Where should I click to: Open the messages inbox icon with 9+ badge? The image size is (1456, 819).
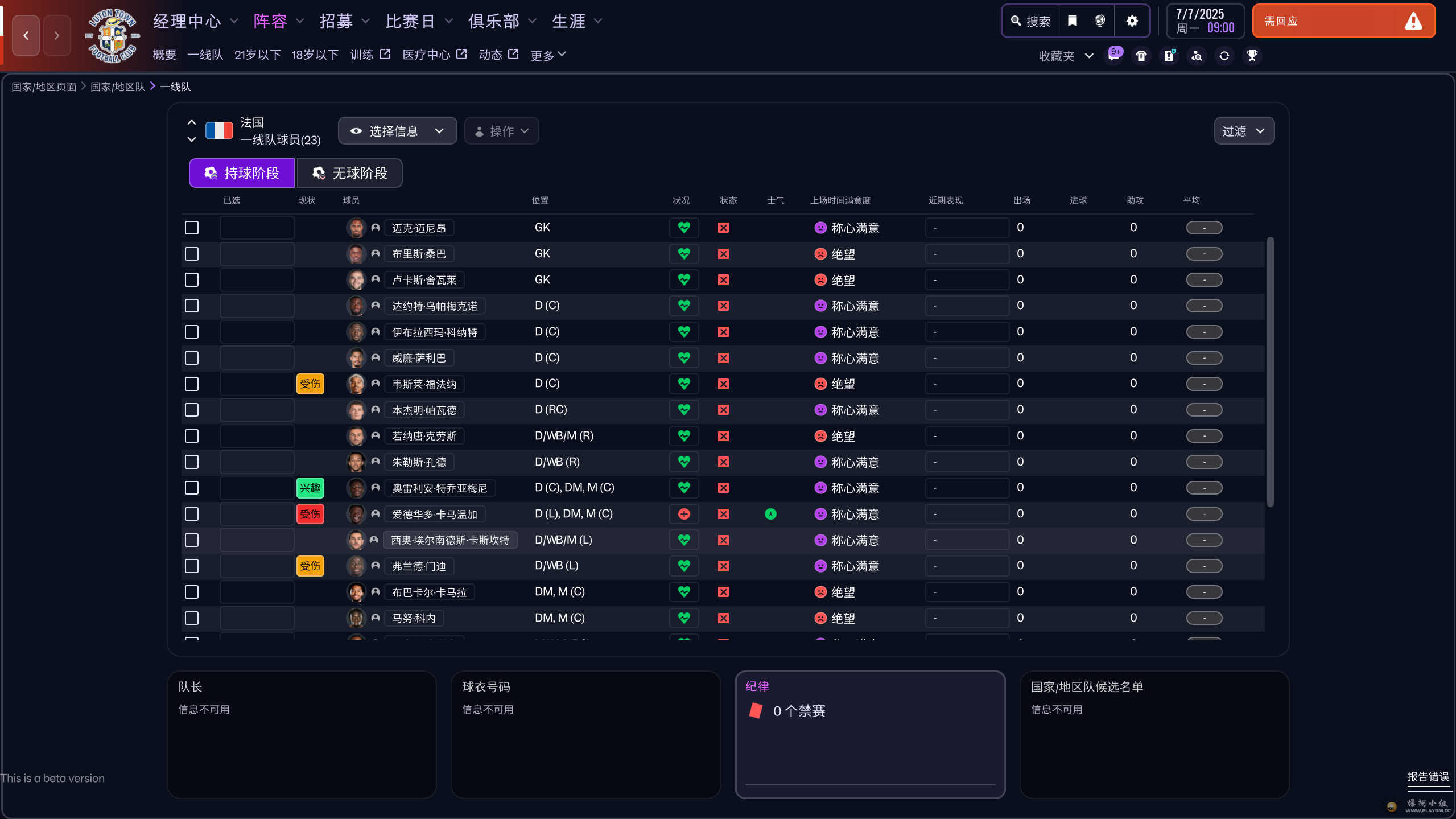1113,56
